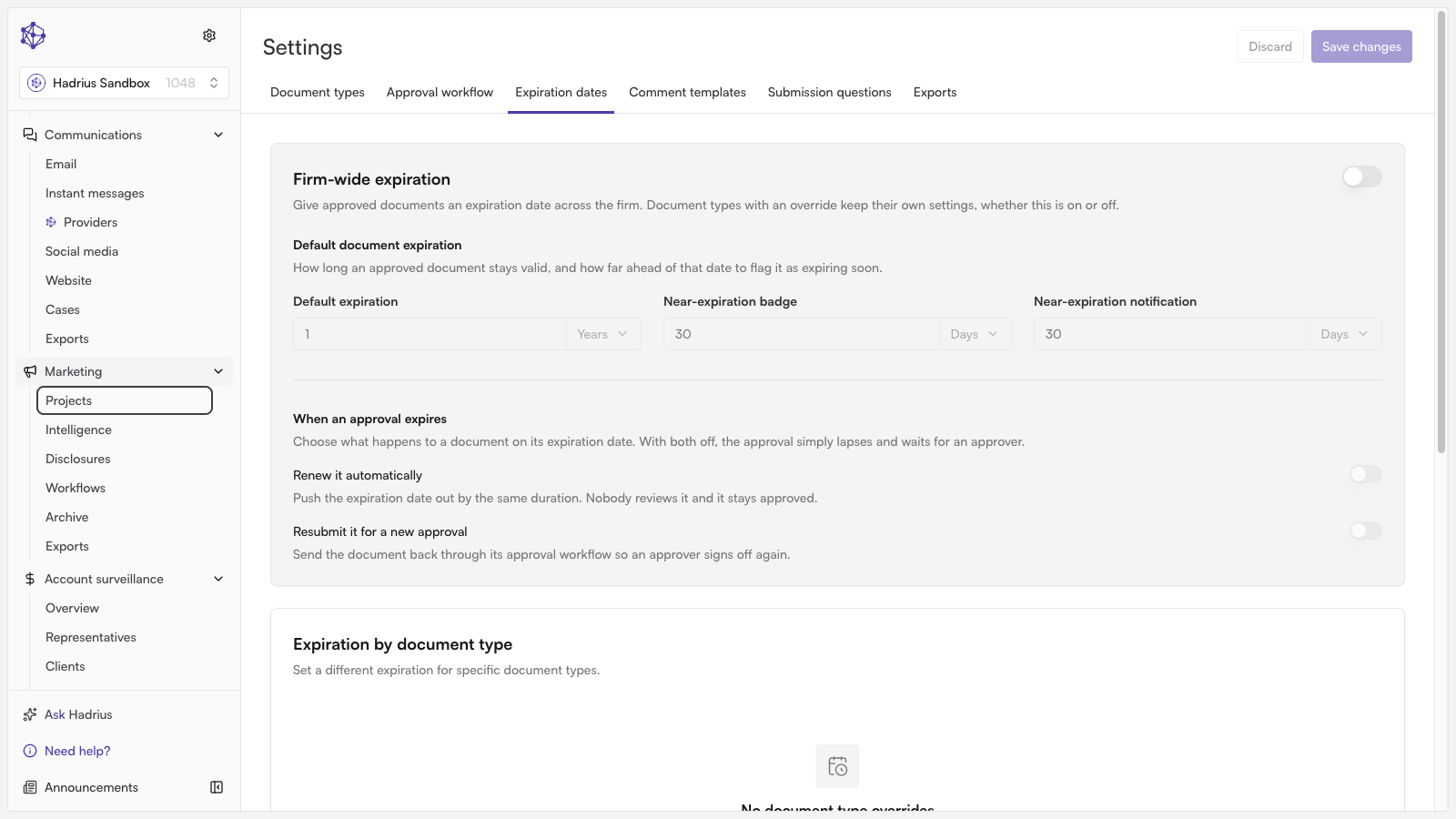Click the Marketing megaphone icon
1456x819 pixels.
[x=30, y=371]
